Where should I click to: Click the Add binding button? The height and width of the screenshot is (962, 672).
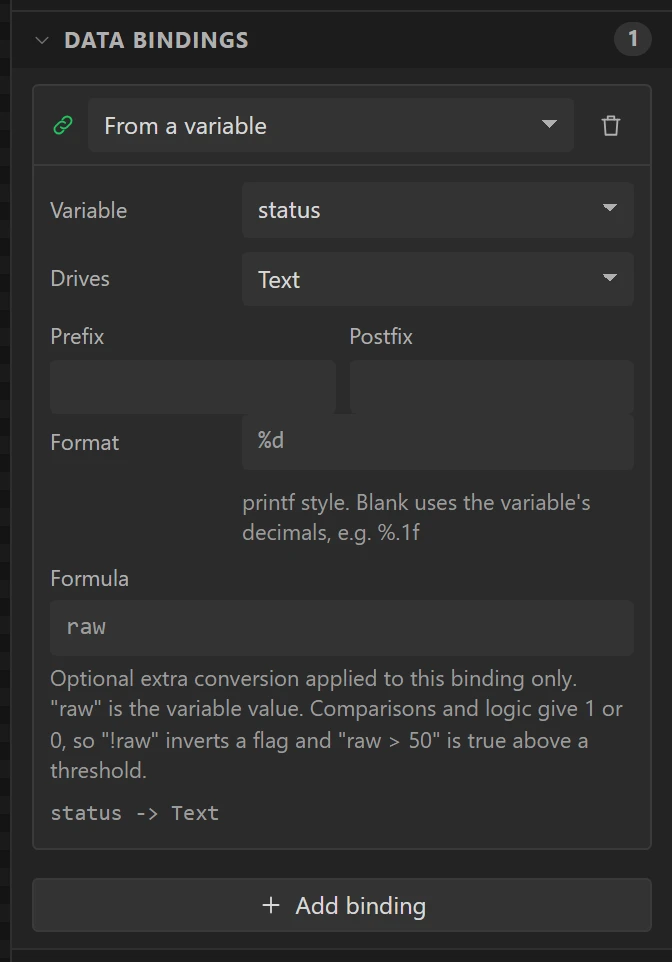point(342,905)
